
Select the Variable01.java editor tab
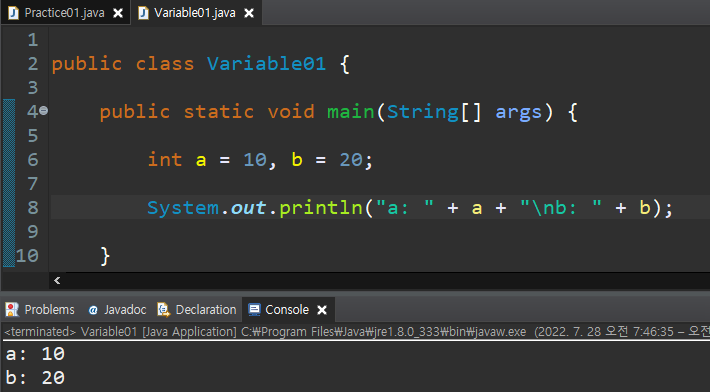coord(196,13)
